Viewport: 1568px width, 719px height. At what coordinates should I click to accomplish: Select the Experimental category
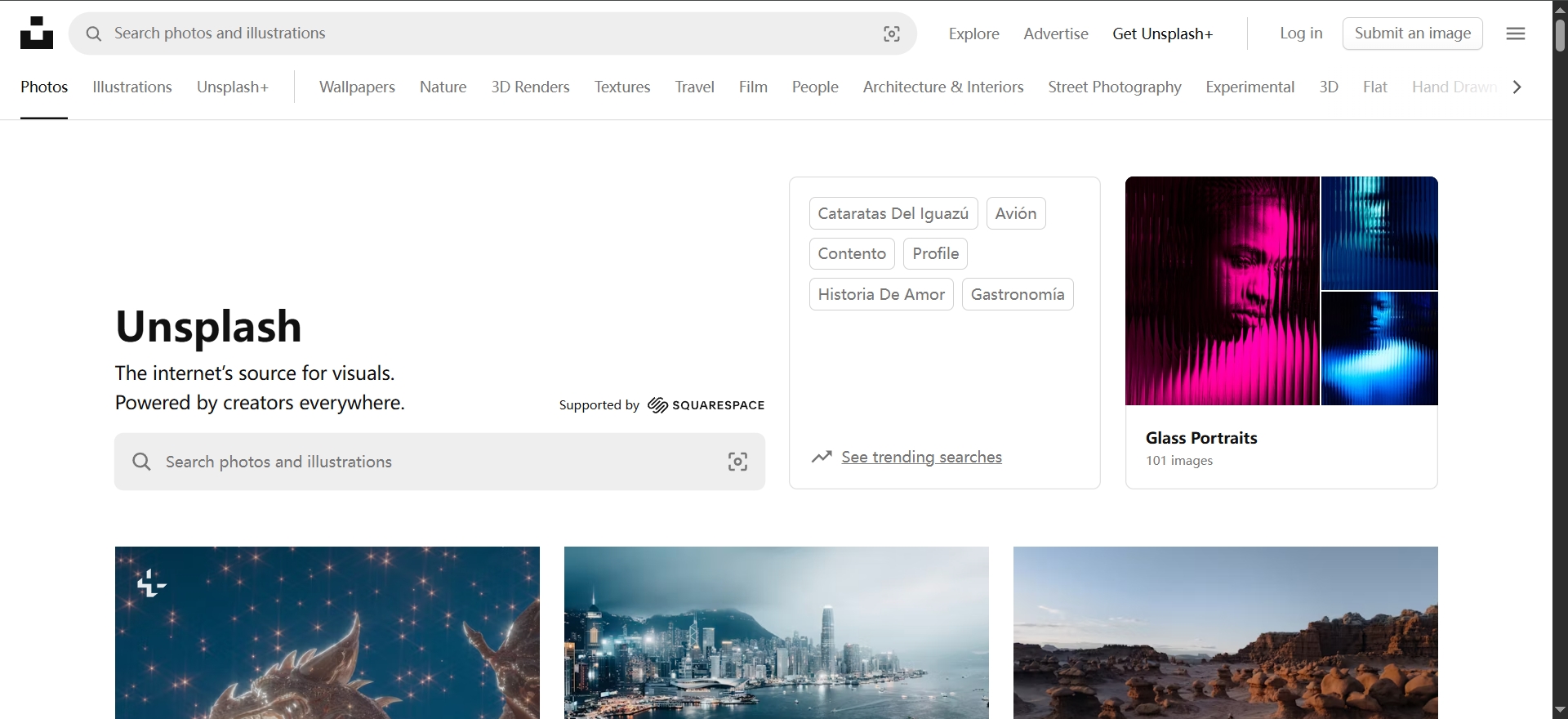(x=1250, y=87)
